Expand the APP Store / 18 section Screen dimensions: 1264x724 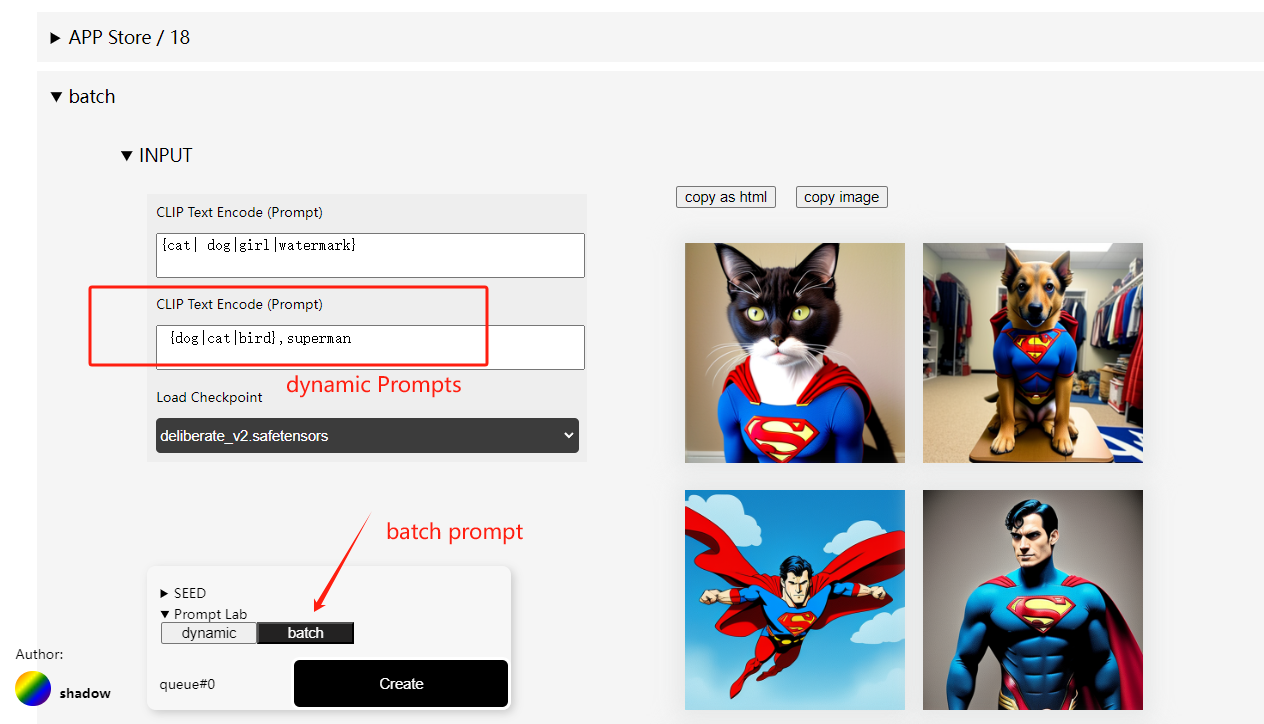(x=120, y=38)
